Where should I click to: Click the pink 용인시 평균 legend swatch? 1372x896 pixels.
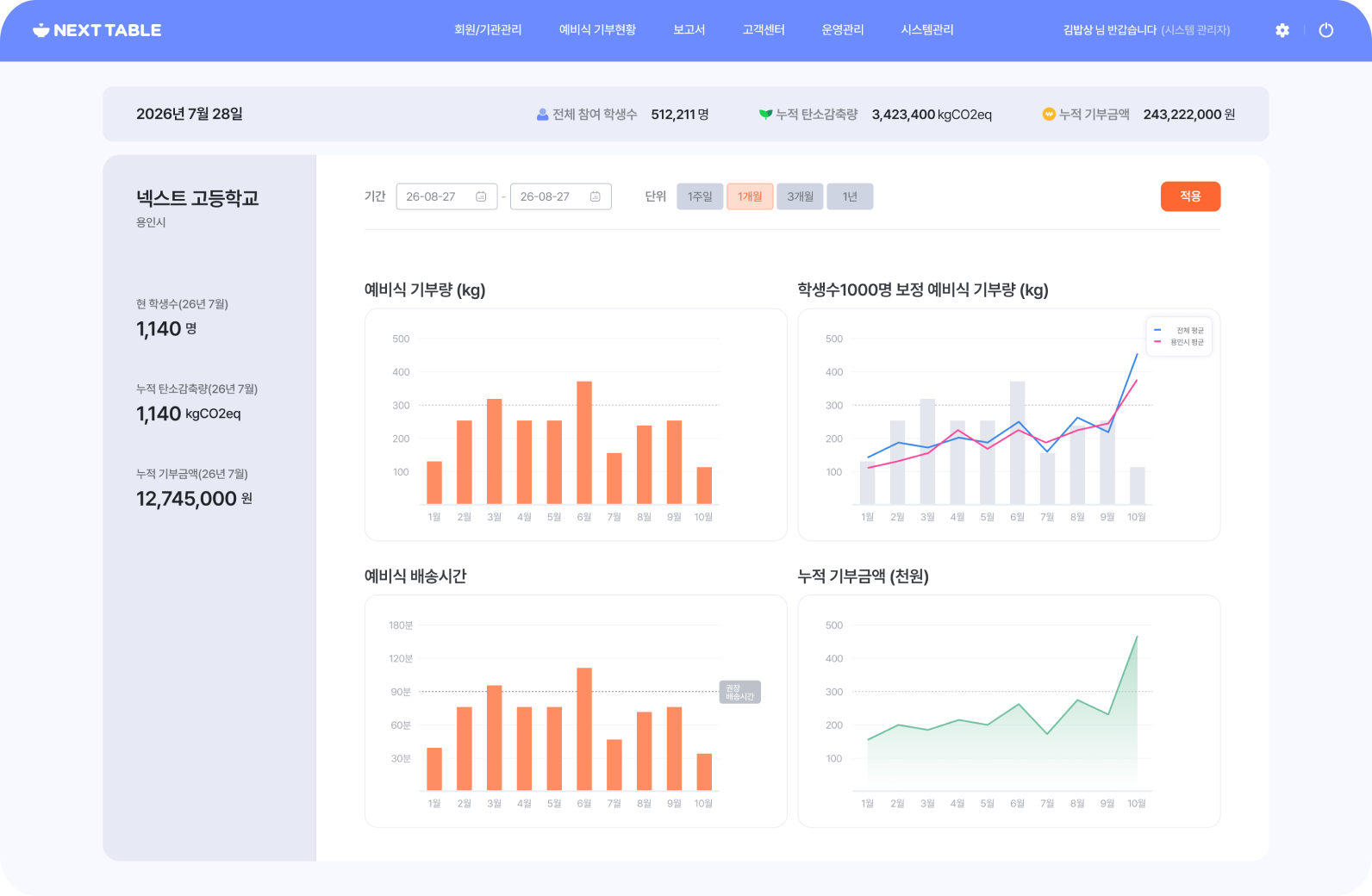point(1157,342)
